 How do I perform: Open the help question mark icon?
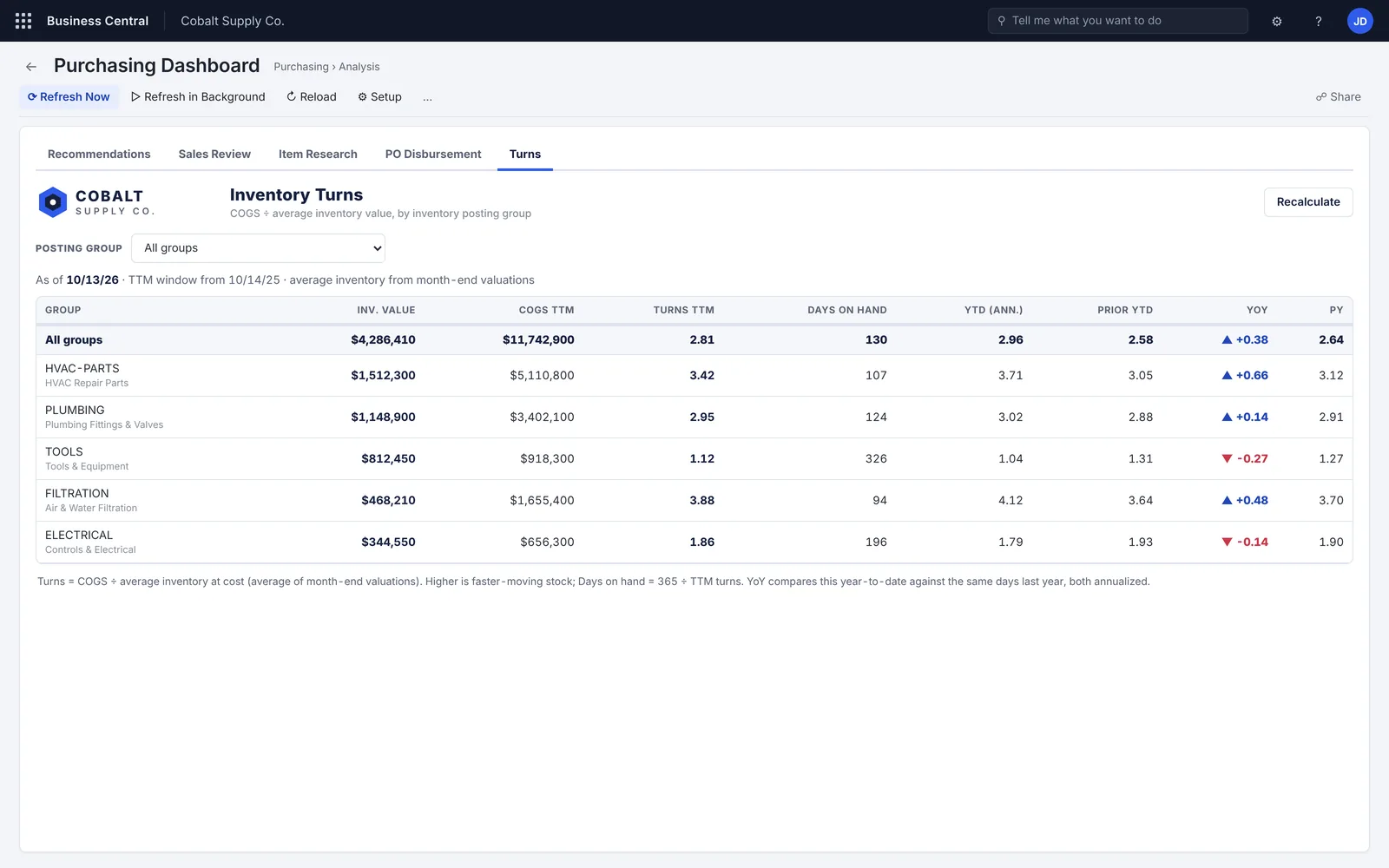pos(1319,21)
